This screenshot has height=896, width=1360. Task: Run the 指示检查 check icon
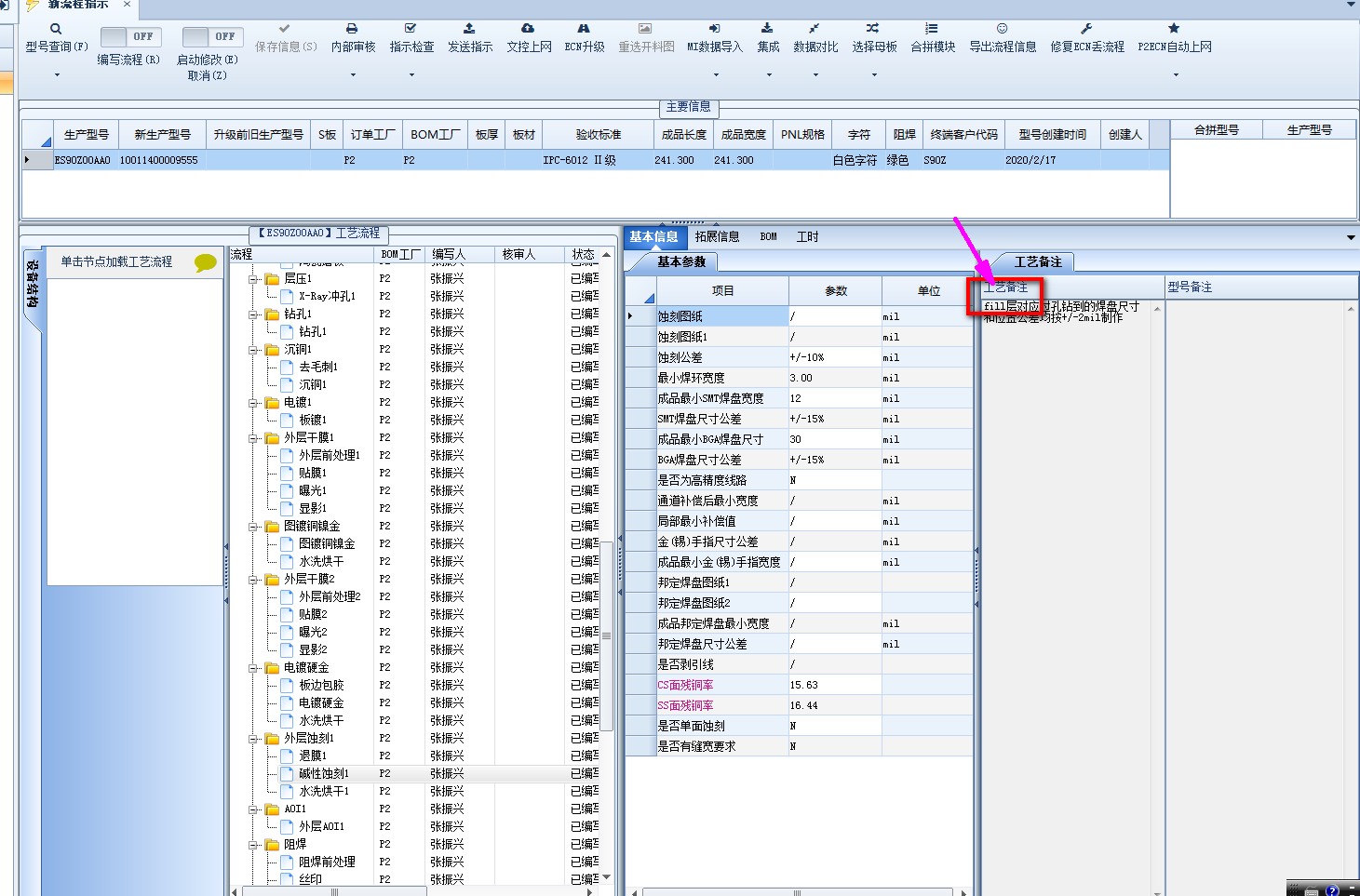click(411, 29)
